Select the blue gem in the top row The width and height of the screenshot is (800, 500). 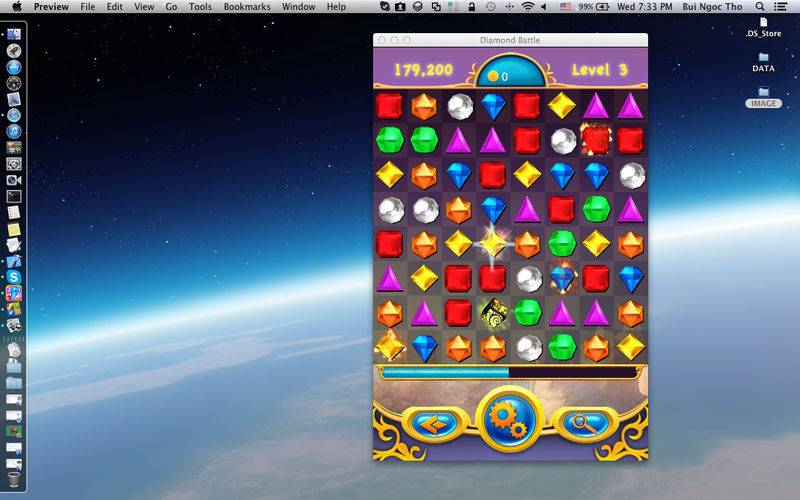click(493, 106)
